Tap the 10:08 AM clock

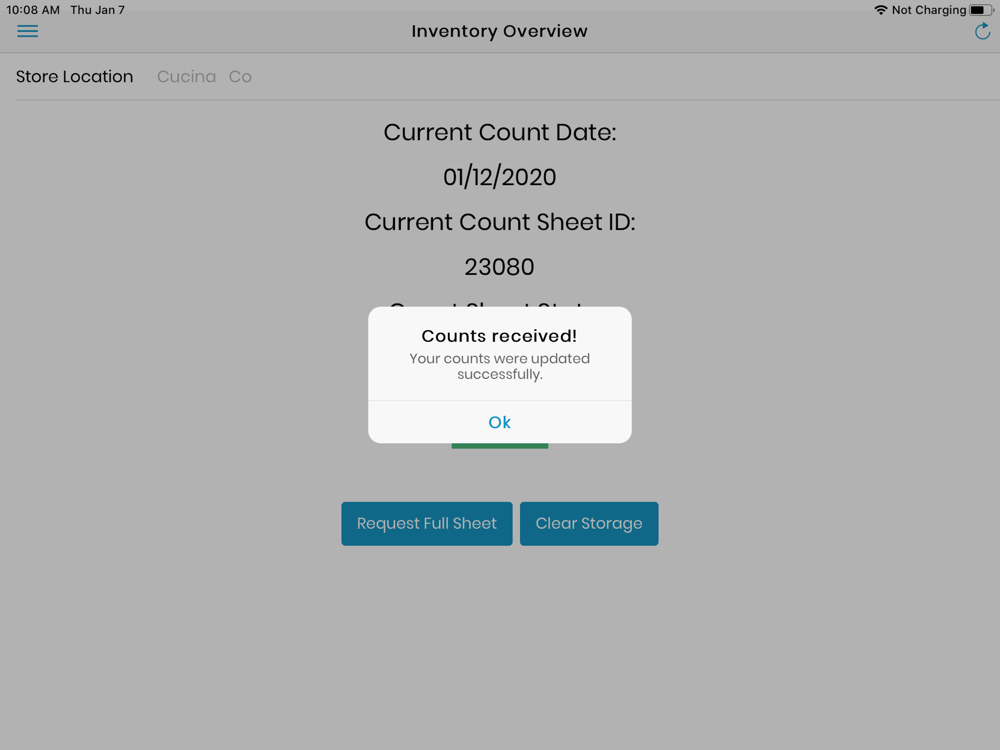tap(33, 10)
